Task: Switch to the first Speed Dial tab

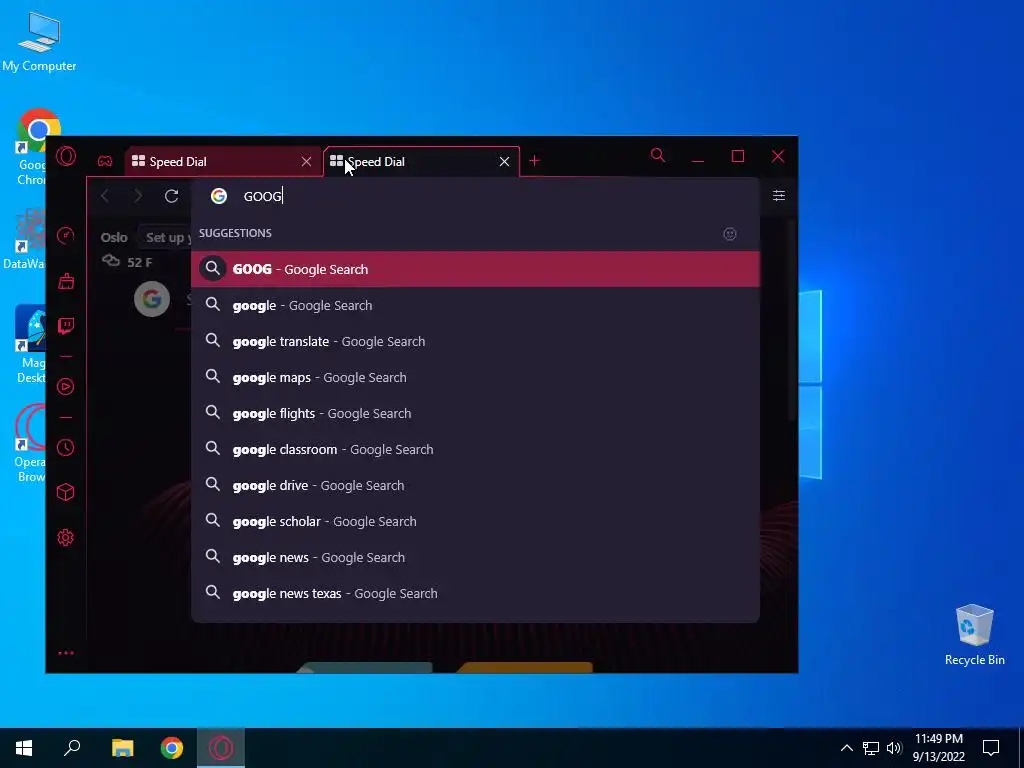Action: 222,161
